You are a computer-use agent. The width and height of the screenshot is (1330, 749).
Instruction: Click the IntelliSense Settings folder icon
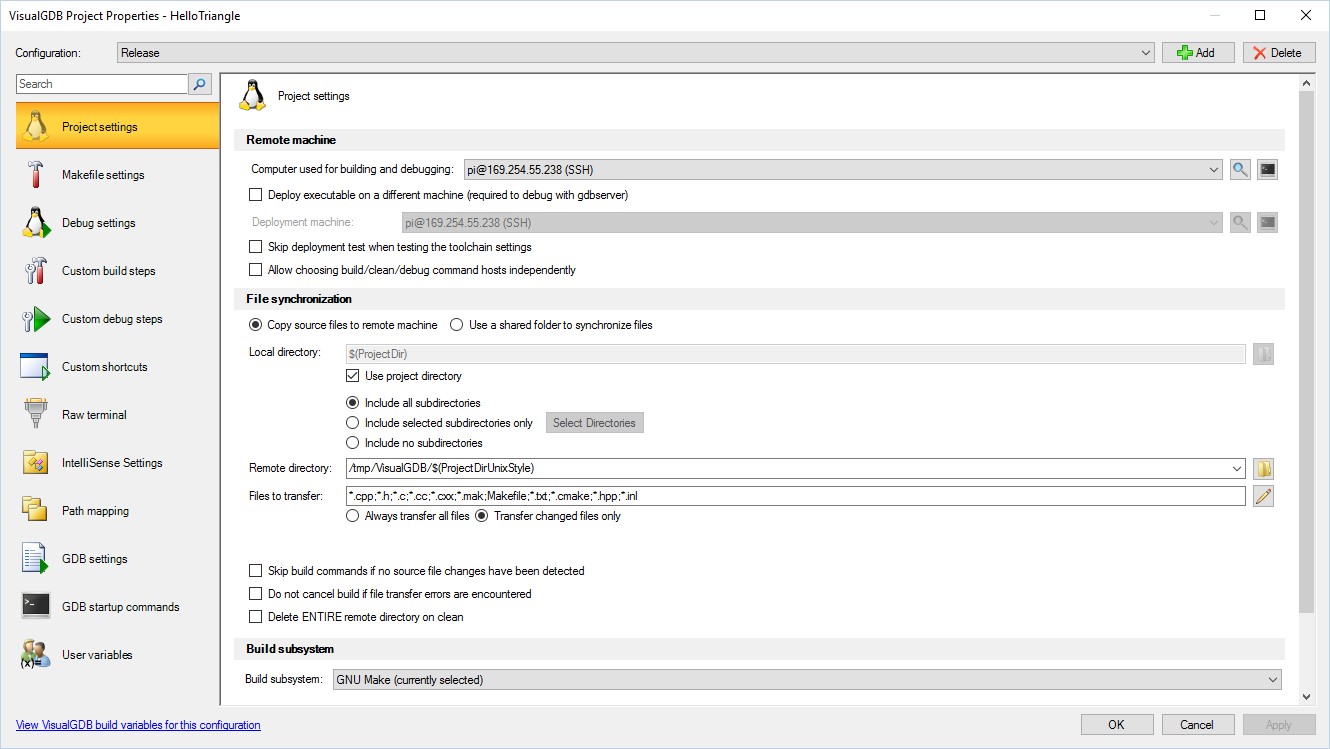[36, 462]
